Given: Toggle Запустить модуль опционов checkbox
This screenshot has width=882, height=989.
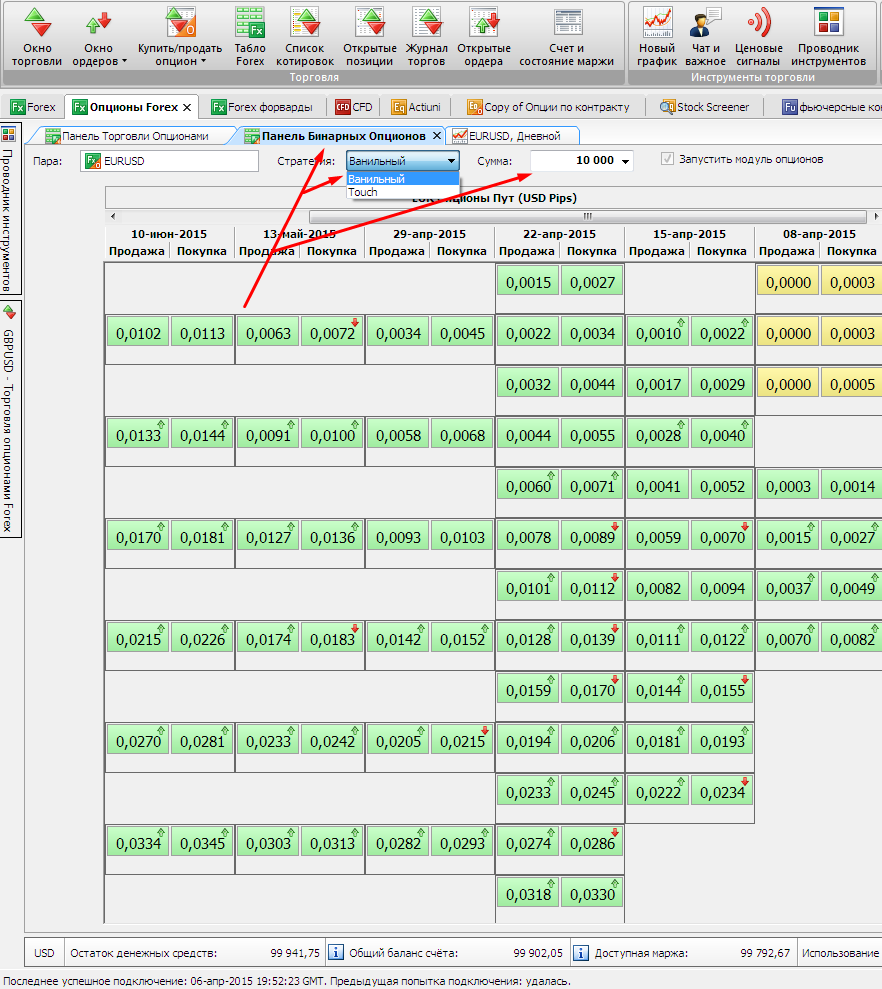Looking at the screenshot, I should point(668,160).
